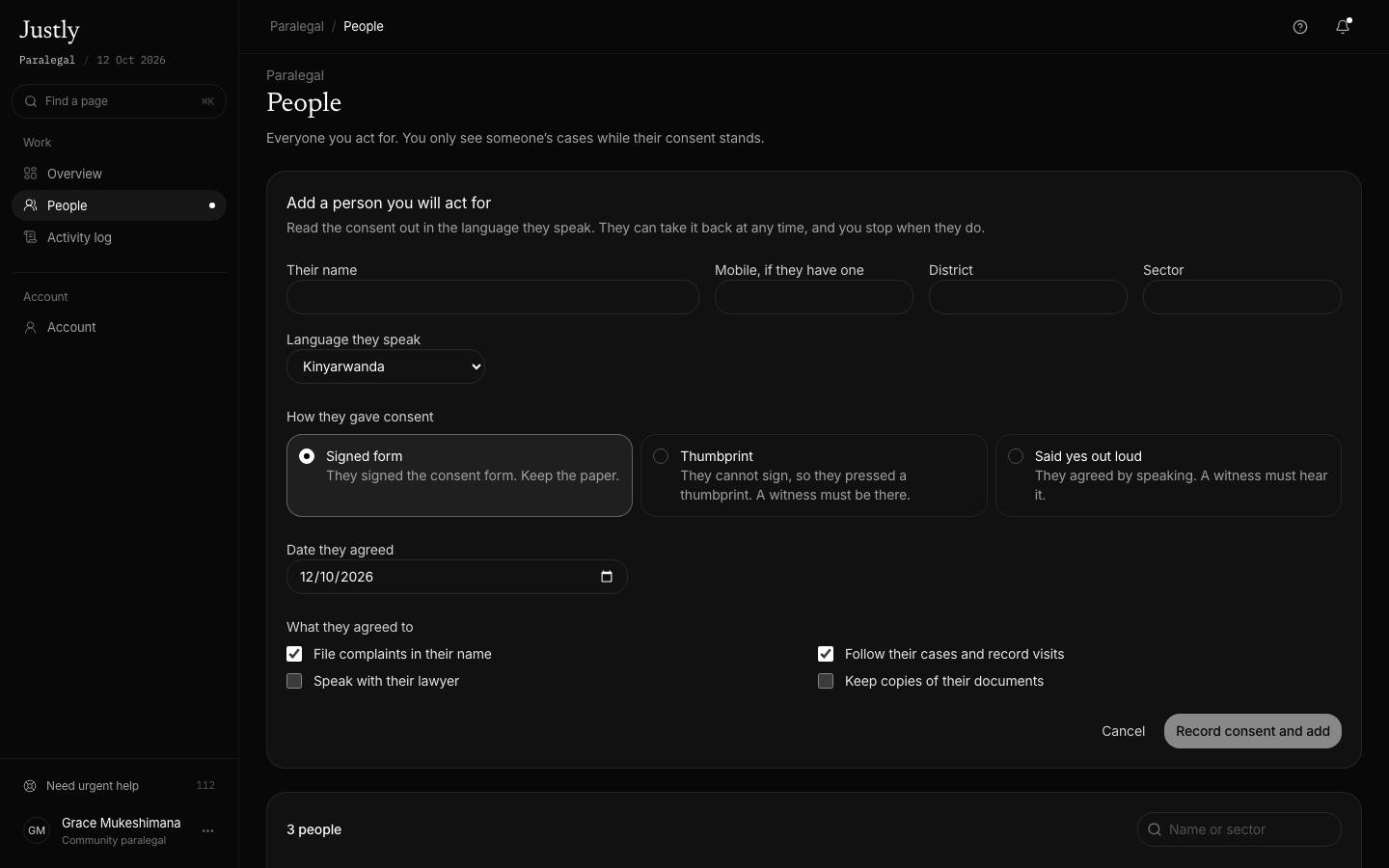Viewport: 1389px width, 868px height.
Task: Open the notifications bell
Action: [x=1343, y=27]
